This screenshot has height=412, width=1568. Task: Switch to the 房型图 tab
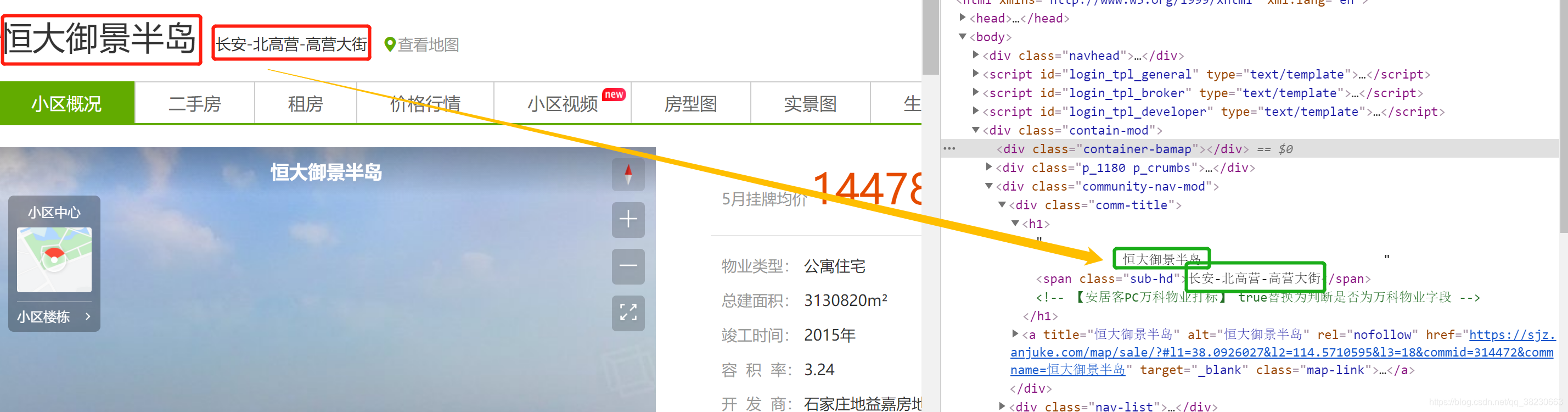click(x=691, y=104)
